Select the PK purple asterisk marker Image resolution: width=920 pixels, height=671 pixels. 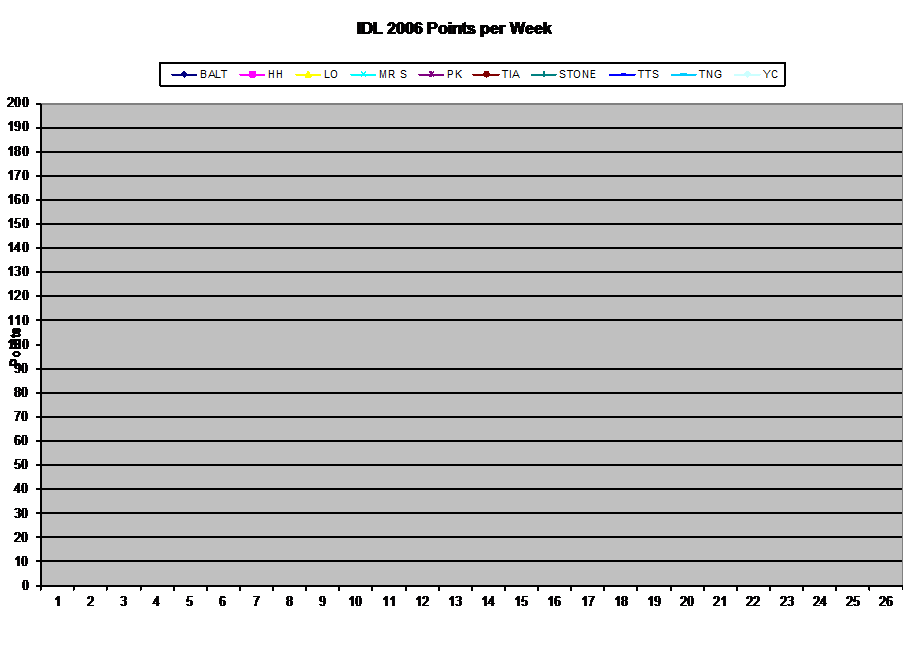coord(430,73)
